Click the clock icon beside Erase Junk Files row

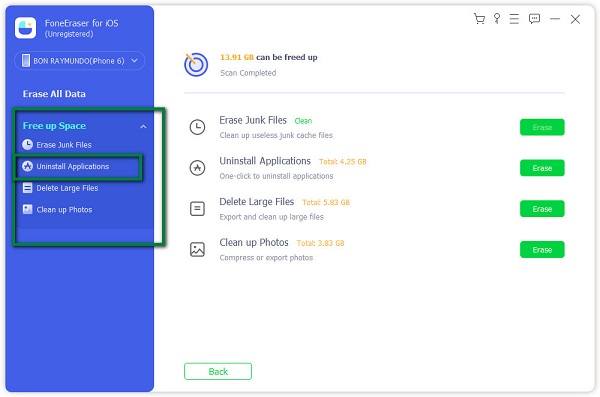197,127
